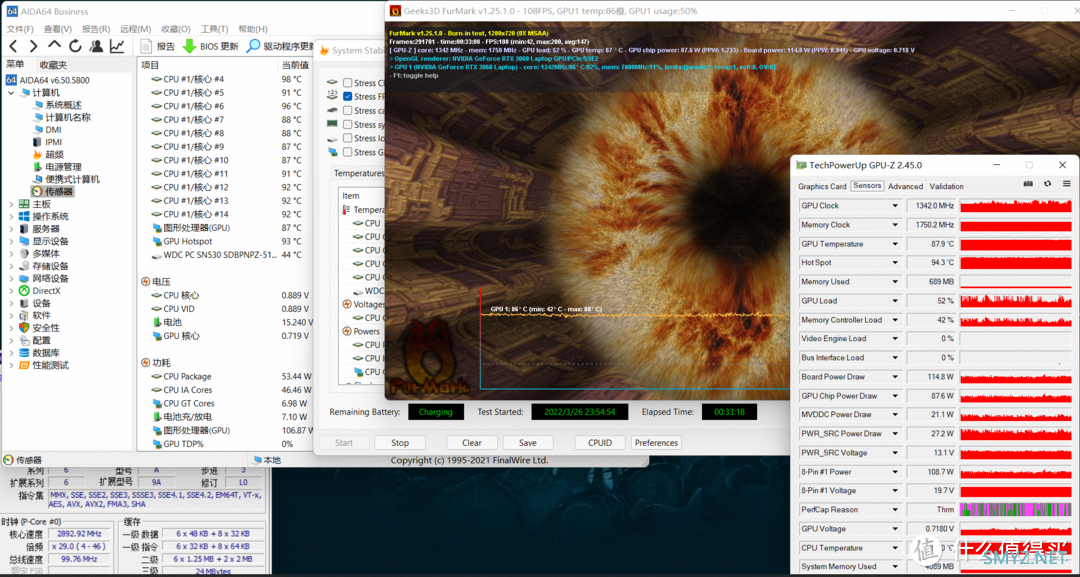The width and height of the screenshot is (1080, 577).
Task: Click GPU Hotspot row sensor icon
Action: (x=156, y=241)
